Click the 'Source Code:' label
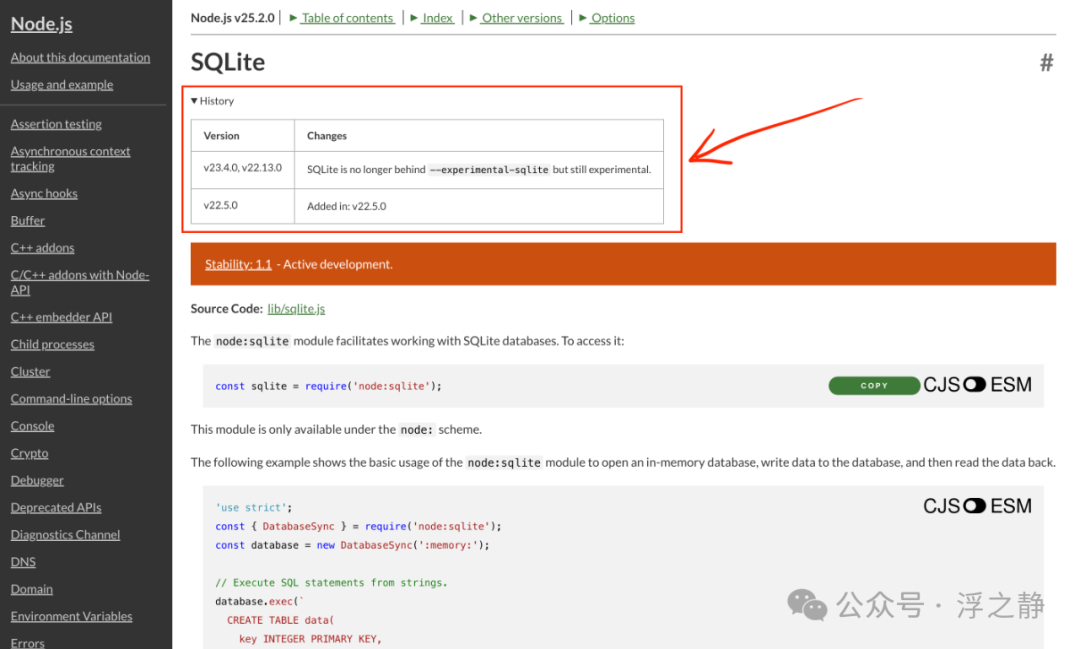1080x649 pixels. pyautogui.click(x=227, y=309)
